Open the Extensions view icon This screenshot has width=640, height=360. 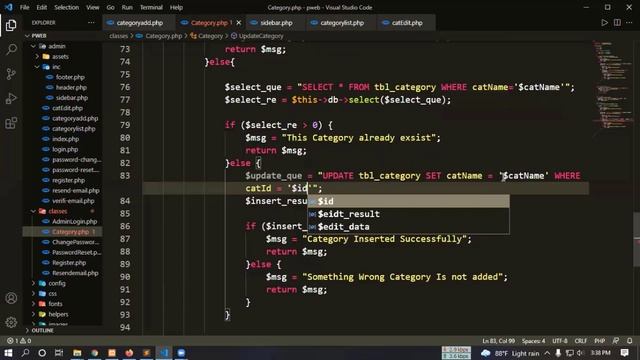click(x=11, y=123)
